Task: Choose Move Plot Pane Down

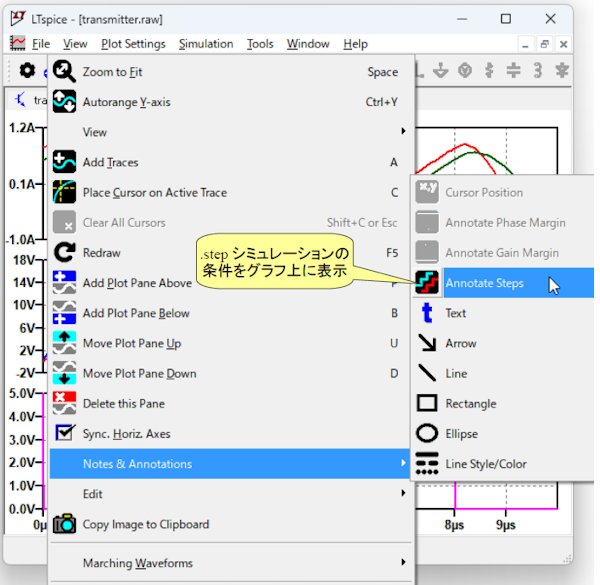Action: click(139, 373)
